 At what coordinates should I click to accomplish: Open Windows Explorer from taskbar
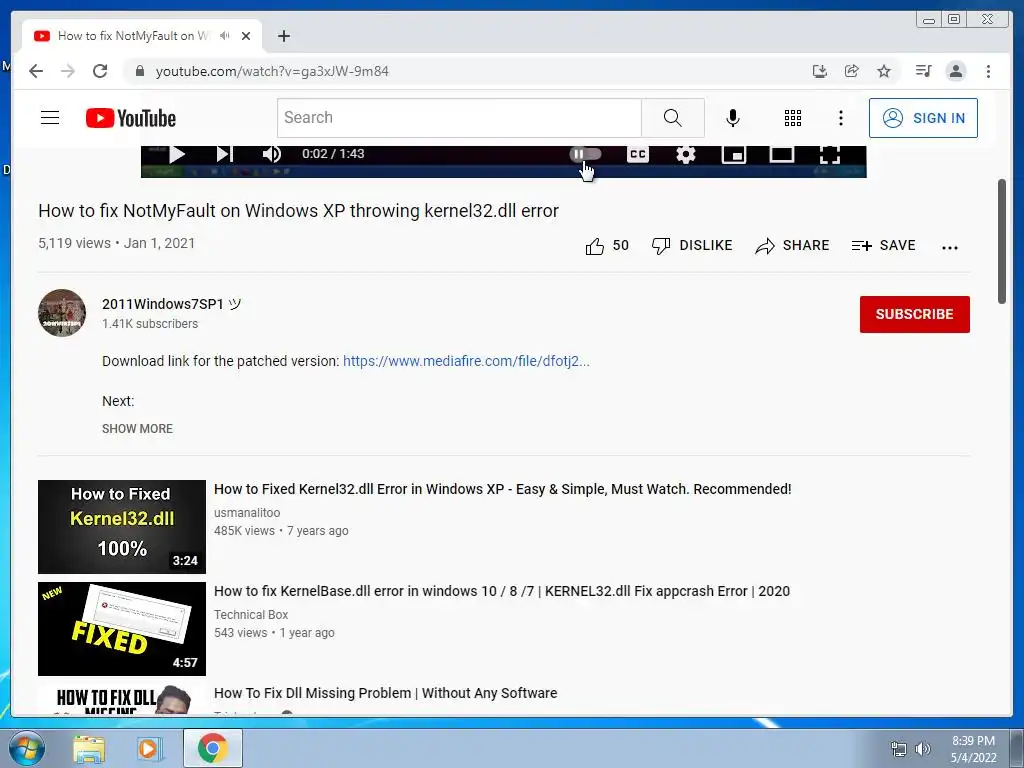click(x=89, y=748)
